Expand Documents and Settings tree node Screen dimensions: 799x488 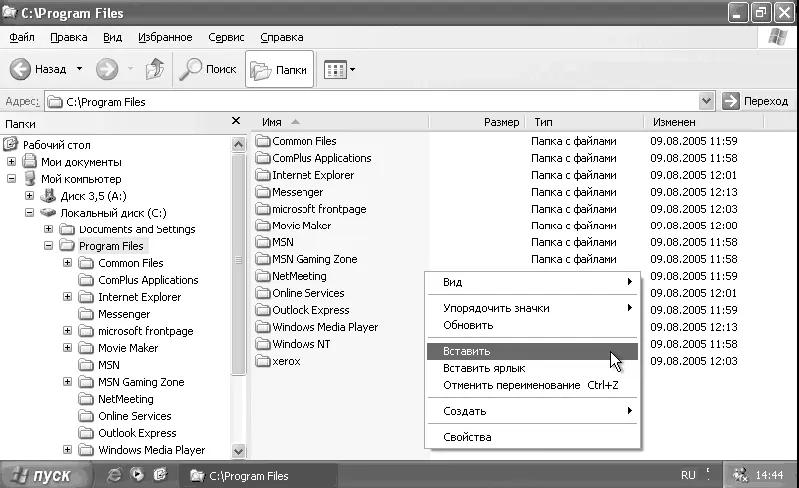point(48,229)
